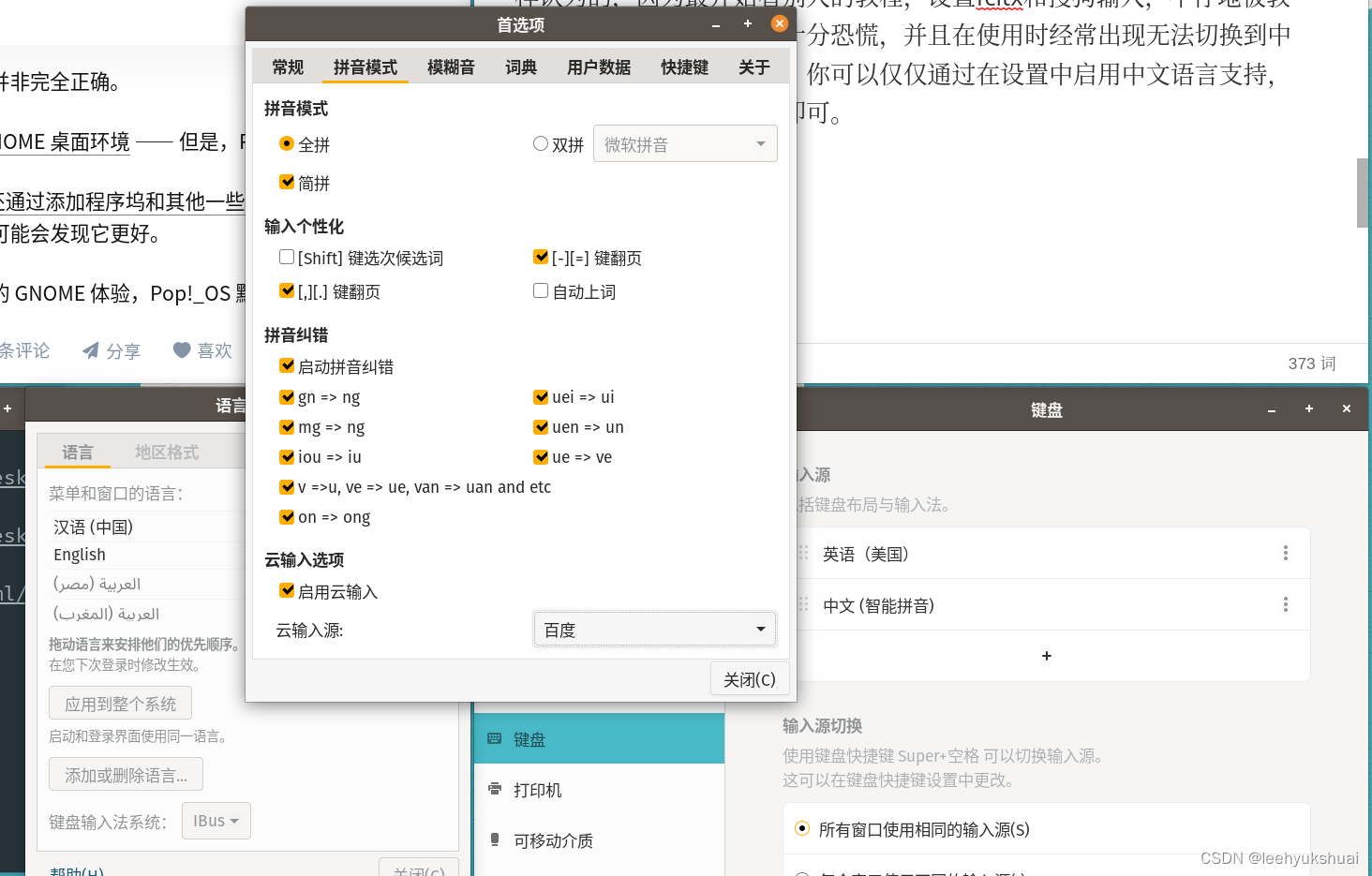The height and width of the screenshot is (876, 1372).
Task: Open 打印机 in the settings sidebar
Action: (599, 790)
